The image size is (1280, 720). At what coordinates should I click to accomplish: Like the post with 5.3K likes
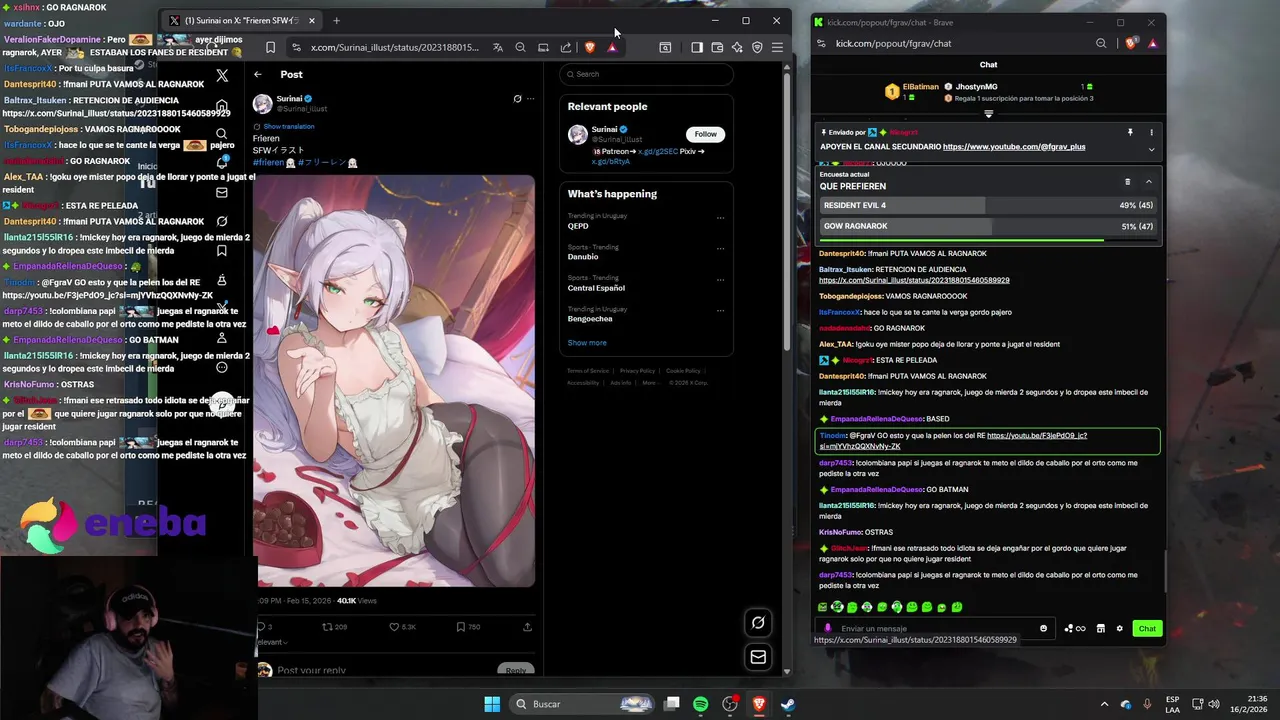pos(402,627)
